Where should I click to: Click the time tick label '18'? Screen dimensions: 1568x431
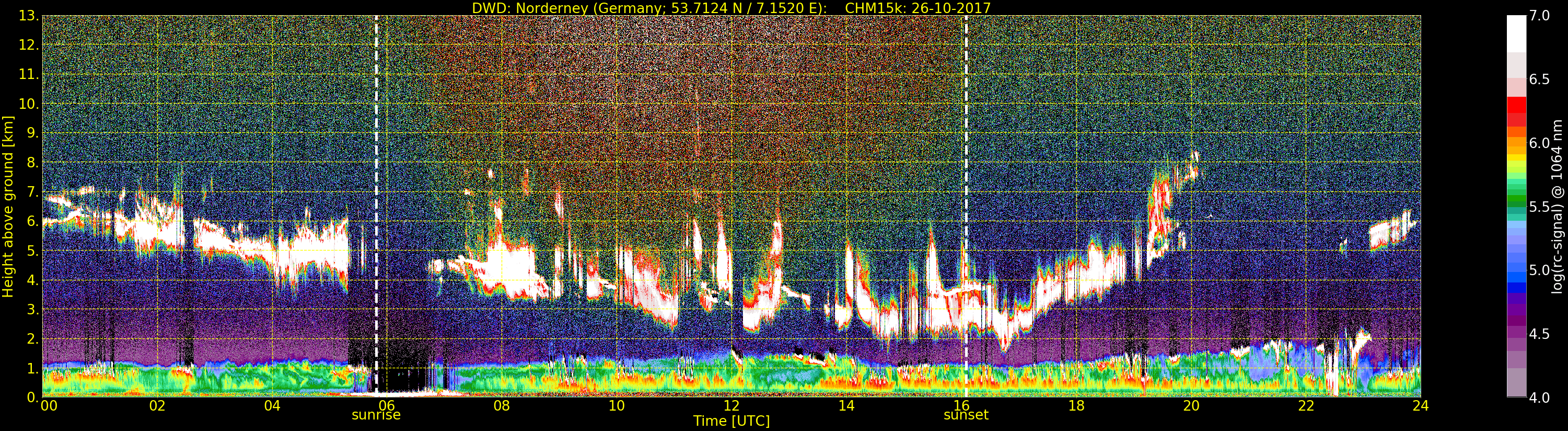[1076, 406]
